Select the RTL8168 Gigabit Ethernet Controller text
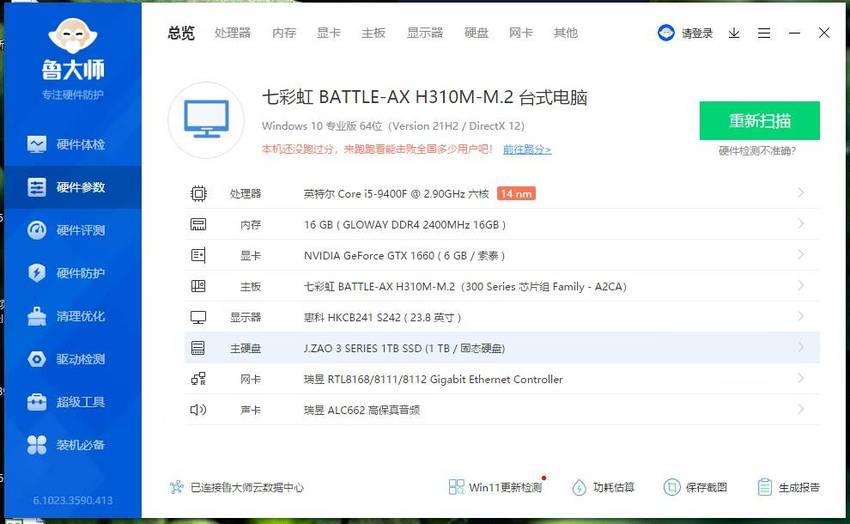Image resolution: width=850 pixels, height=524 pixels. (433, 379)
